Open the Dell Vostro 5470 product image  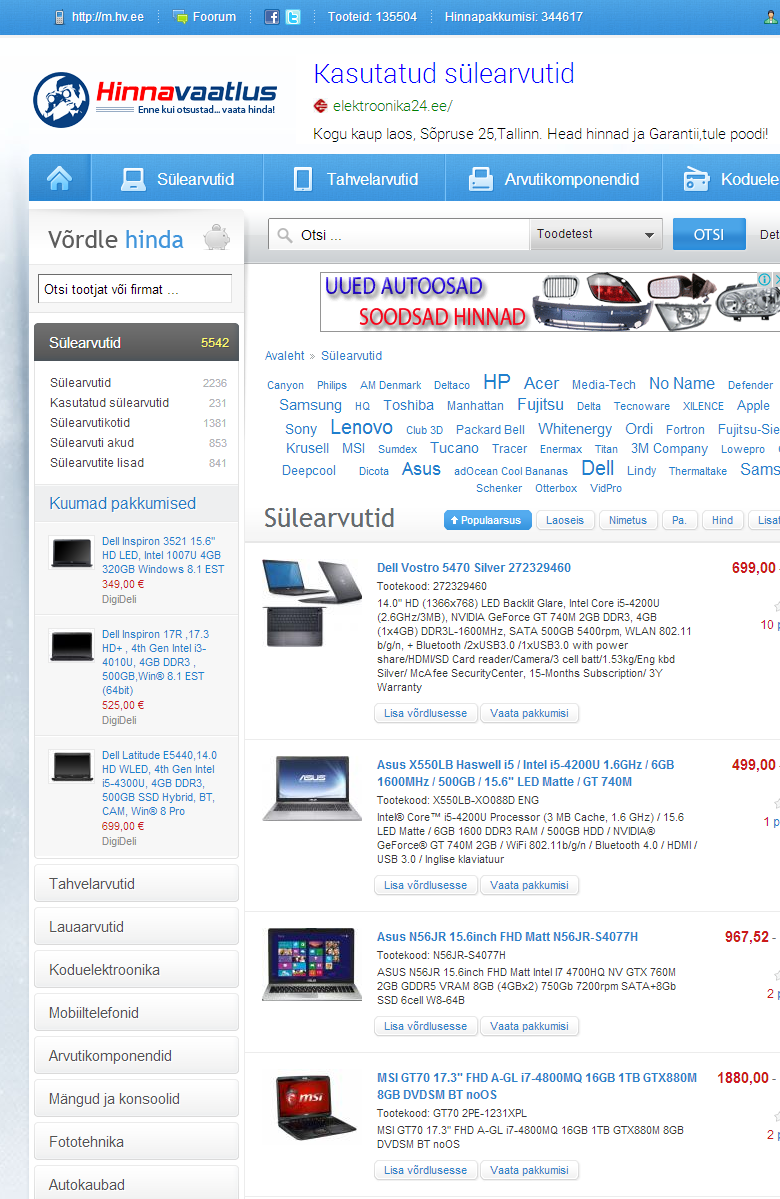point(311,602)
